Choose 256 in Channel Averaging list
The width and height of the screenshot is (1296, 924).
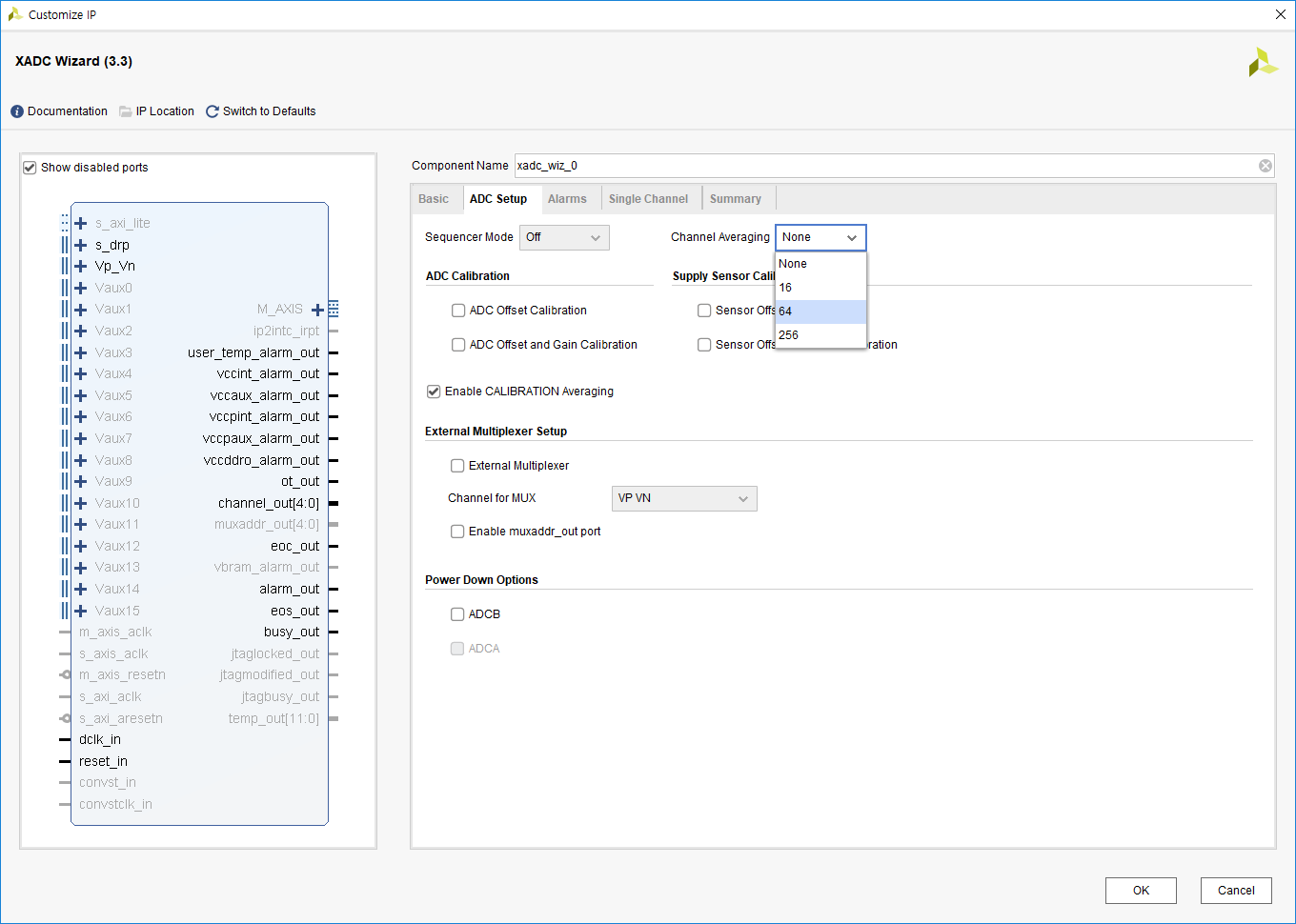pyautogui.click(x=820, y=335)
